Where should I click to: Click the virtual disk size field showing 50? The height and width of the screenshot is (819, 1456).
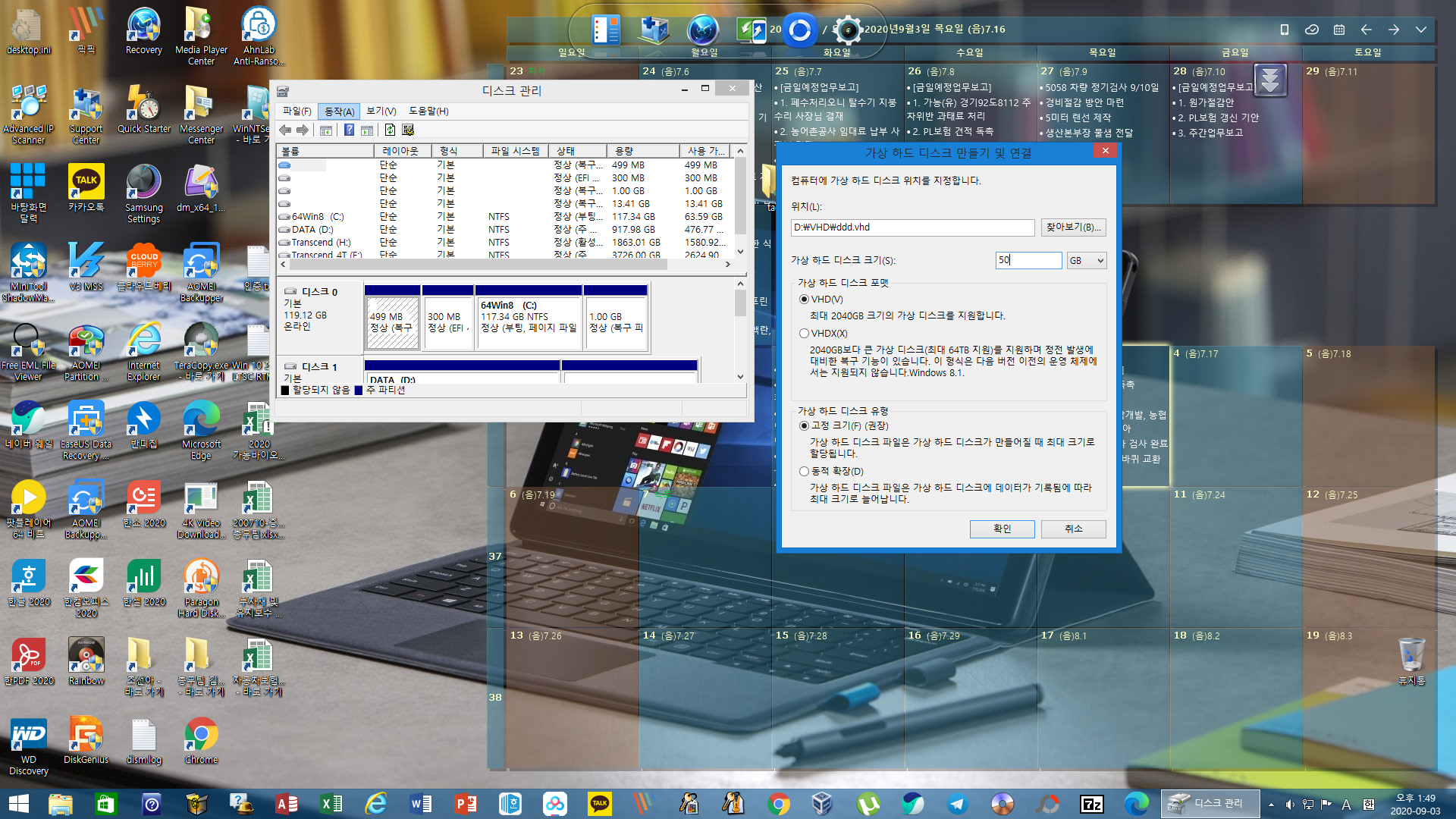pyautogui.click(x=1028, y=260)
